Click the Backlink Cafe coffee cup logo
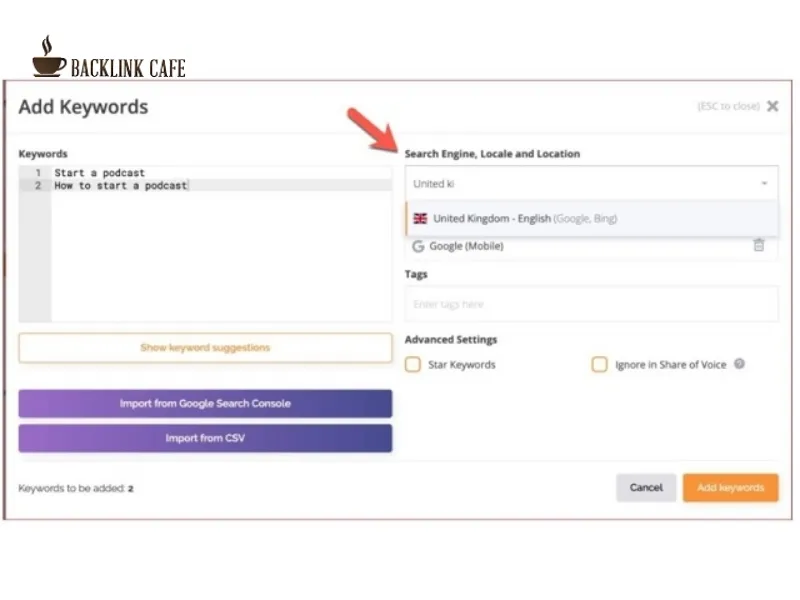The height and width of the screenshot is (600, 800). (48, 56)
